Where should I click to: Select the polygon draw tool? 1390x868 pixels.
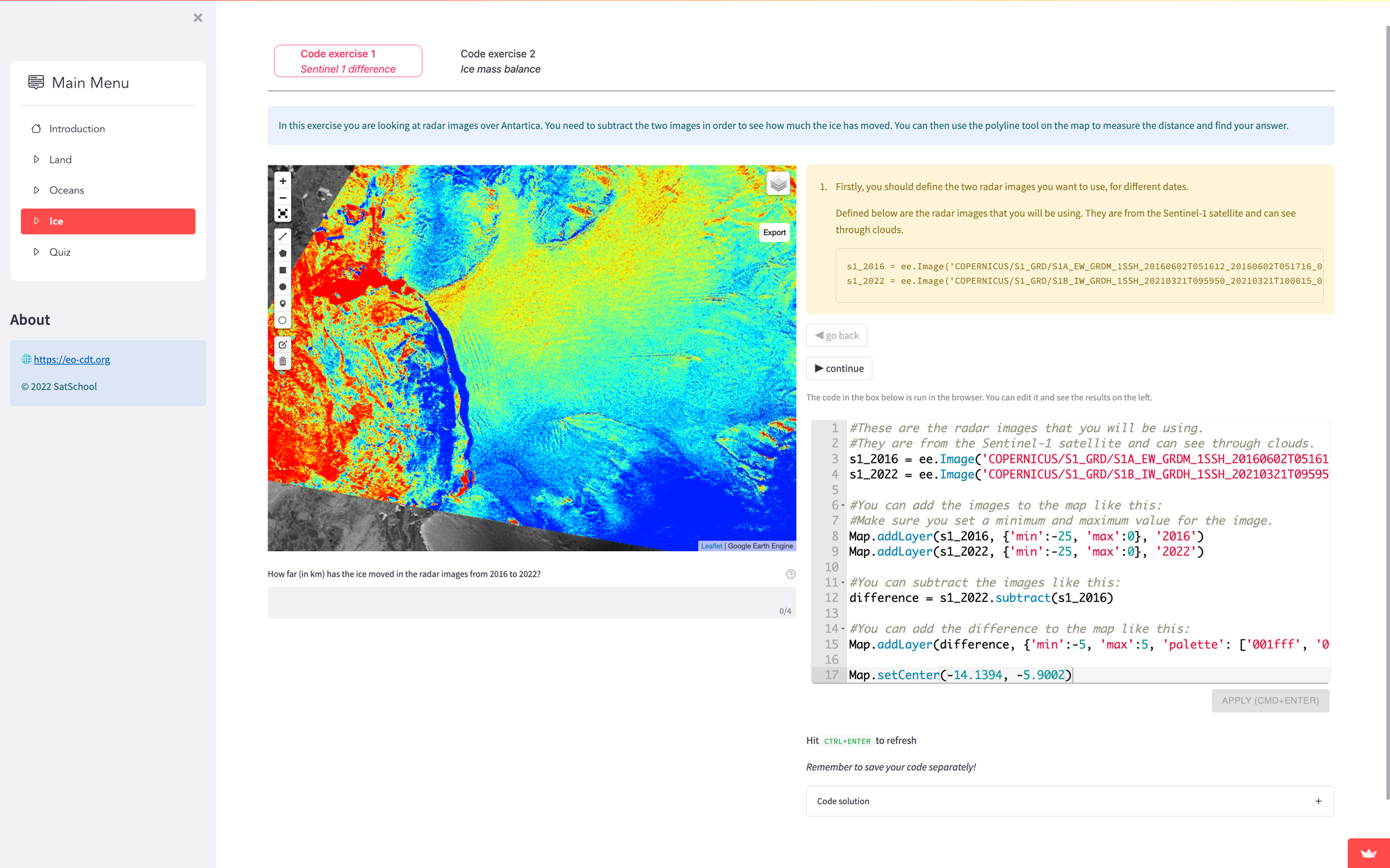(283, 253)
